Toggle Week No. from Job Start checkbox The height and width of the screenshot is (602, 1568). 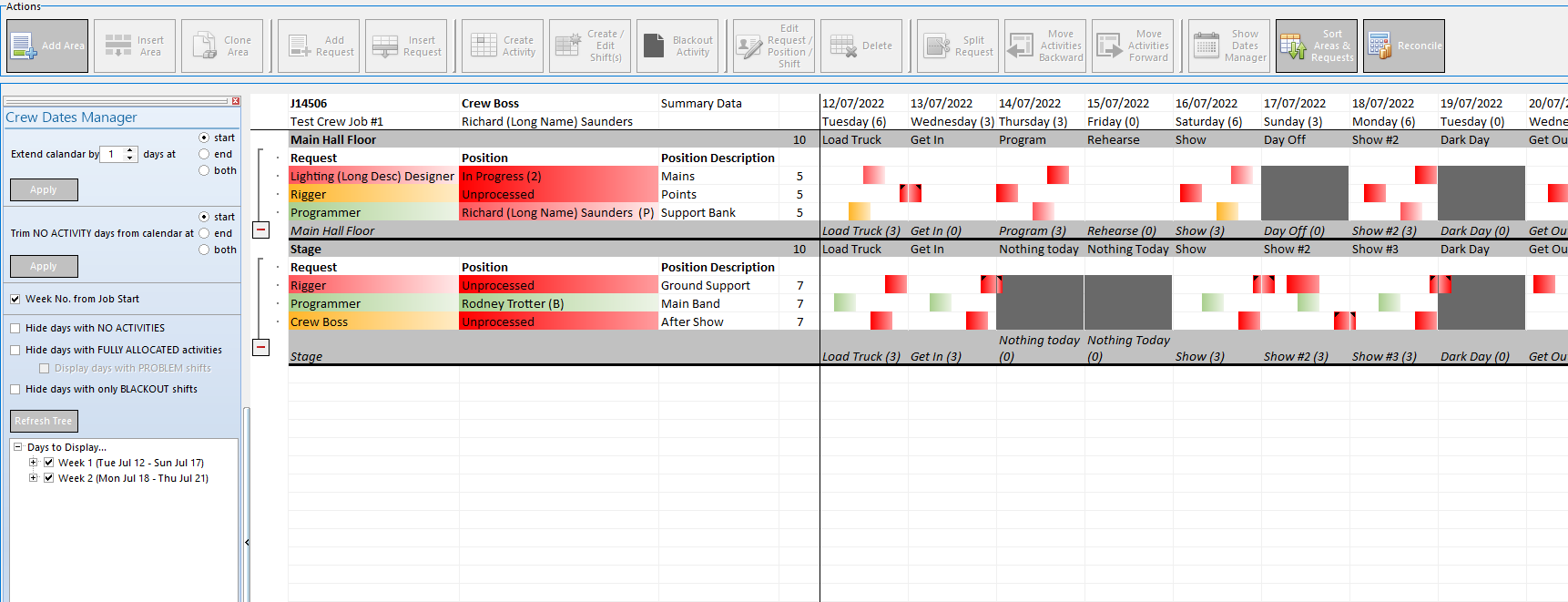coord(15,299)
